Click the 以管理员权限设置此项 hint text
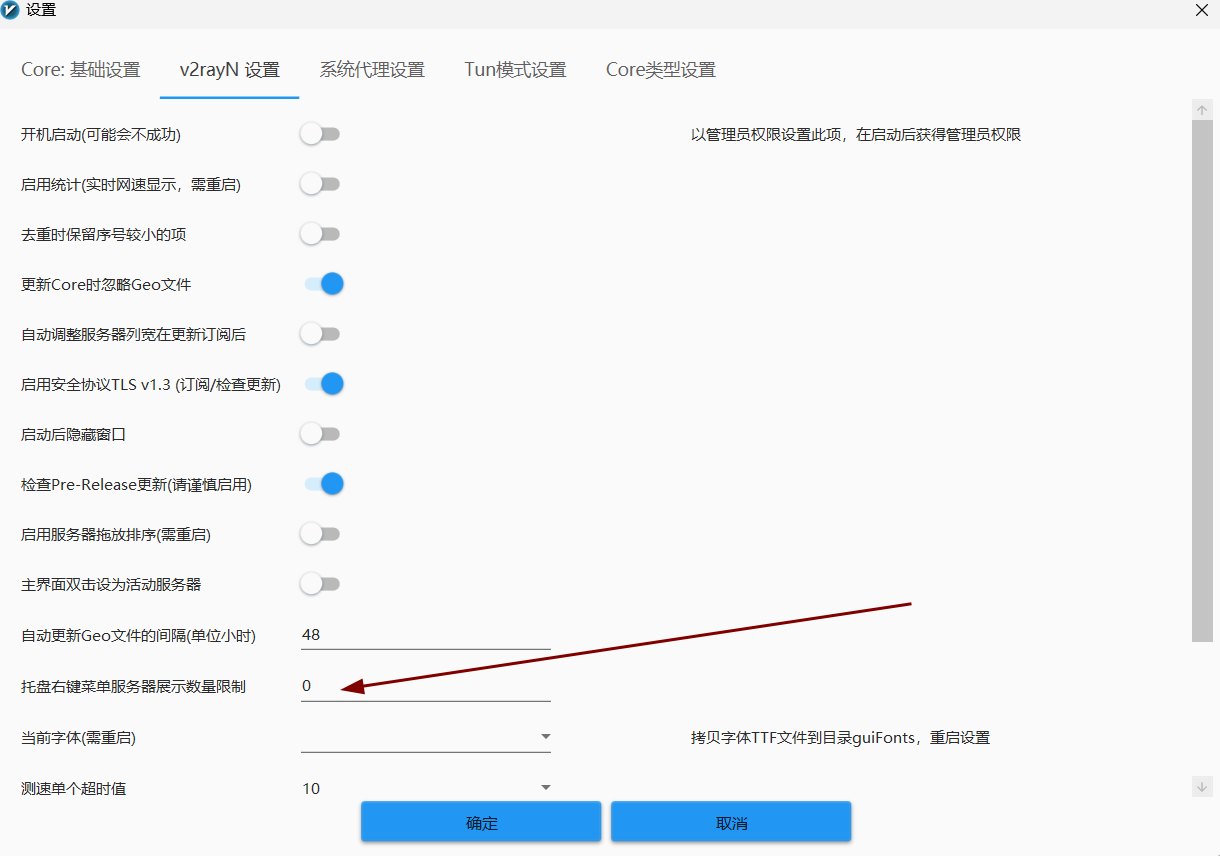The width and height of the screenshot is (1220, 856). click(x=856, y=134)
